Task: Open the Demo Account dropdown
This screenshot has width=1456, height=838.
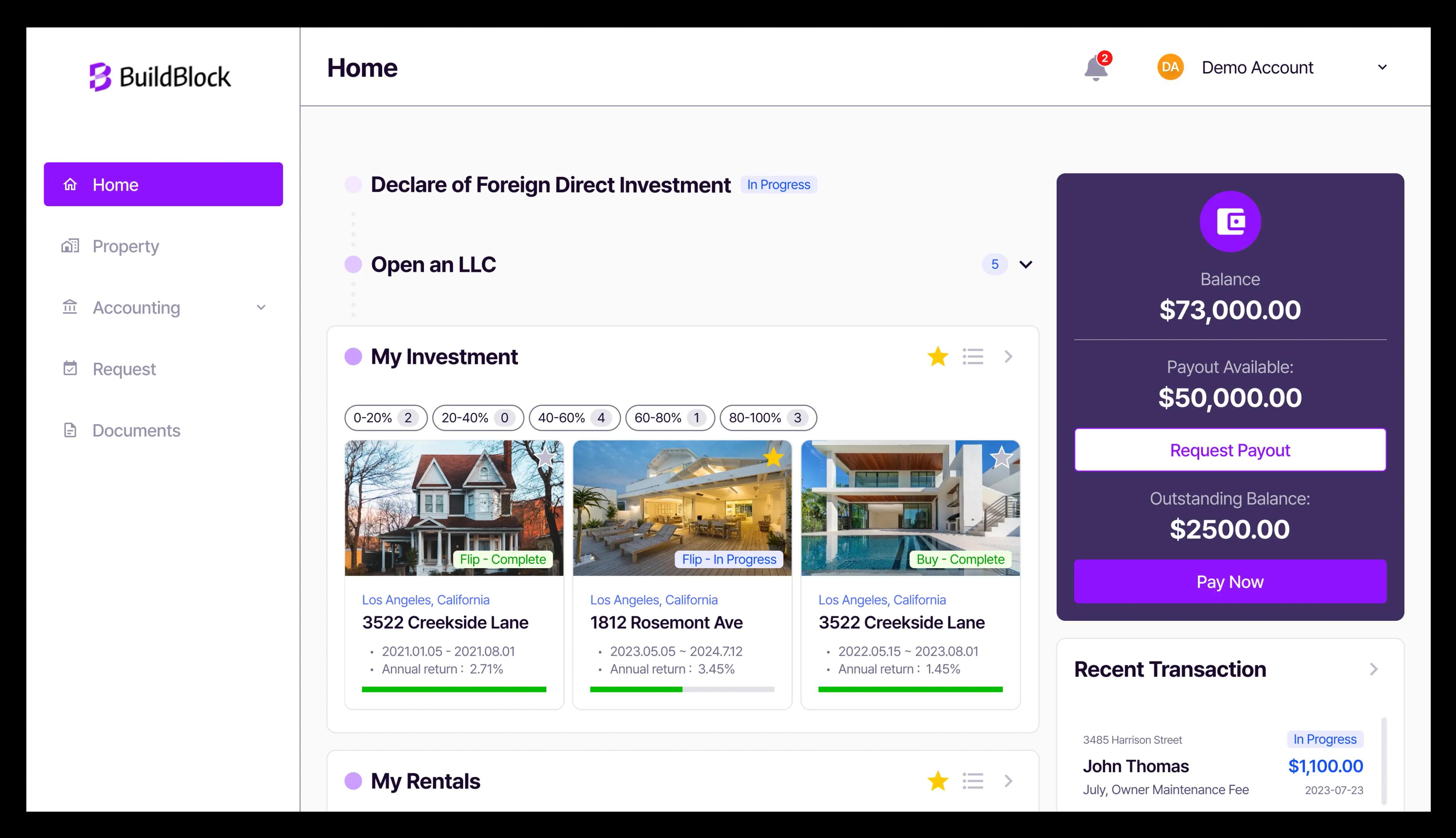Action: pos(1382,67)
